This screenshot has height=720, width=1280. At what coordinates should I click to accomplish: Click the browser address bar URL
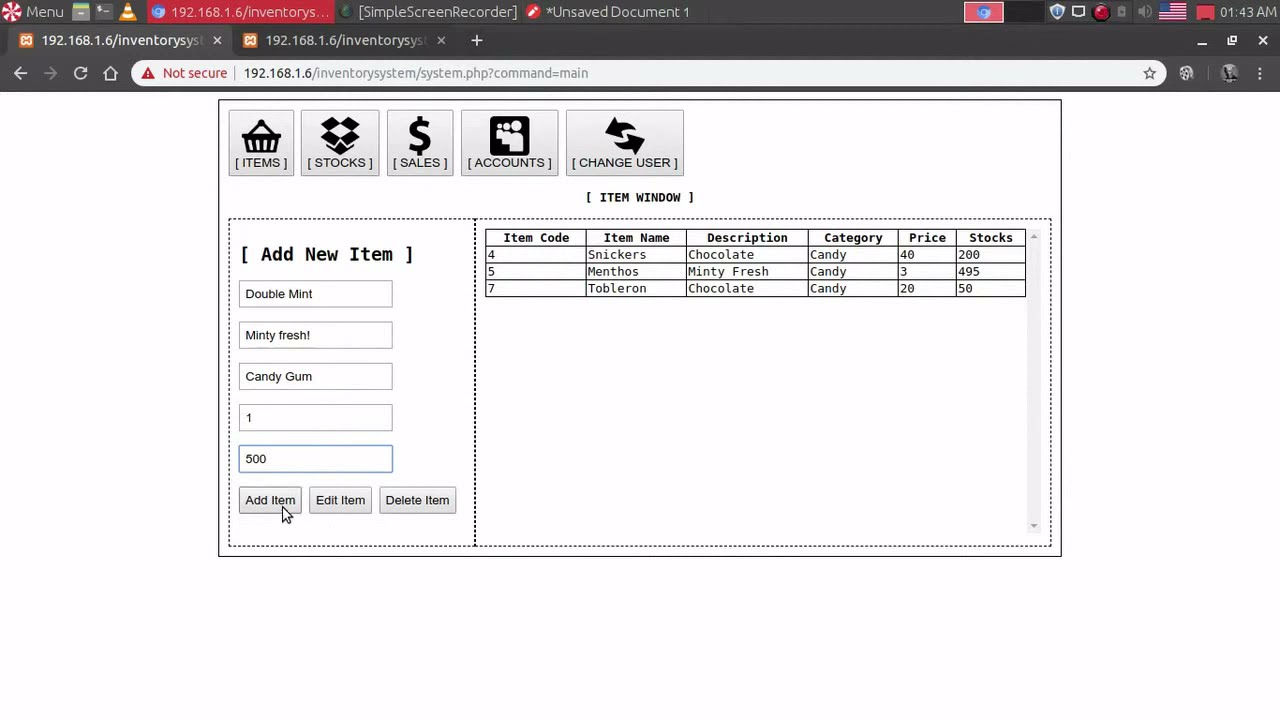[x=416, y=73]
